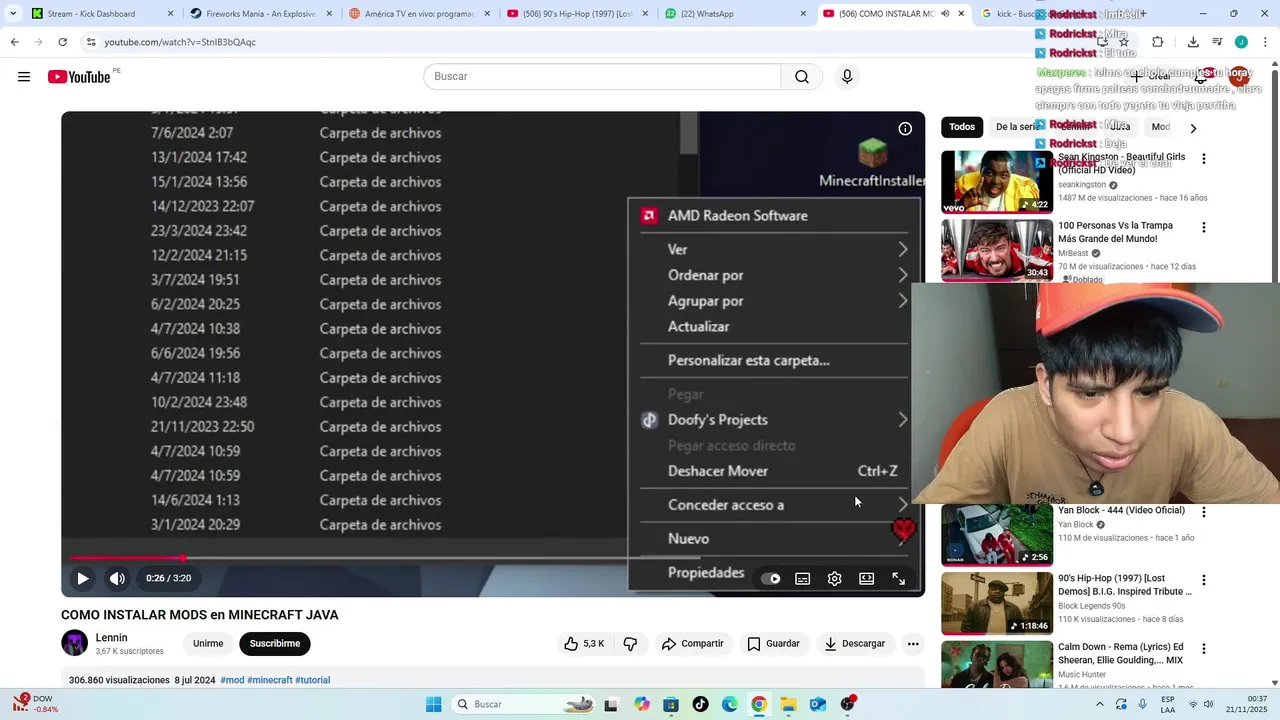The width and height of the screenshot is (1280, 720).
Task: Click the Unirme button
Action: [208, 644]
